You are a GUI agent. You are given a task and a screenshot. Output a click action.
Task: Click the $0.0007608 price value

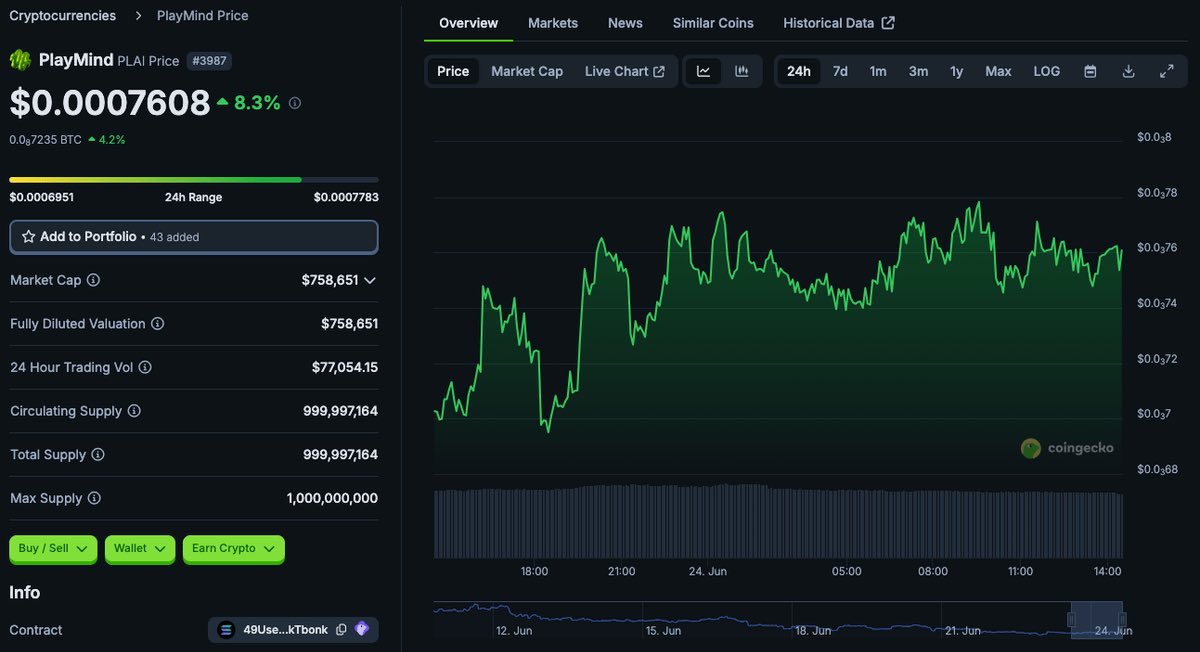[110, 103]
